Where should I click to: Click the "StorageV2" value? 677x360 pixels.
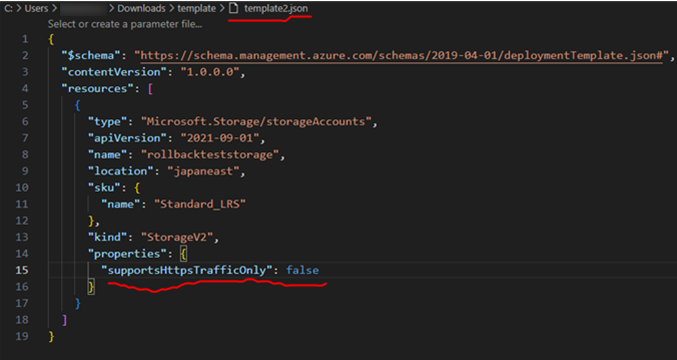tap(177, 237)
